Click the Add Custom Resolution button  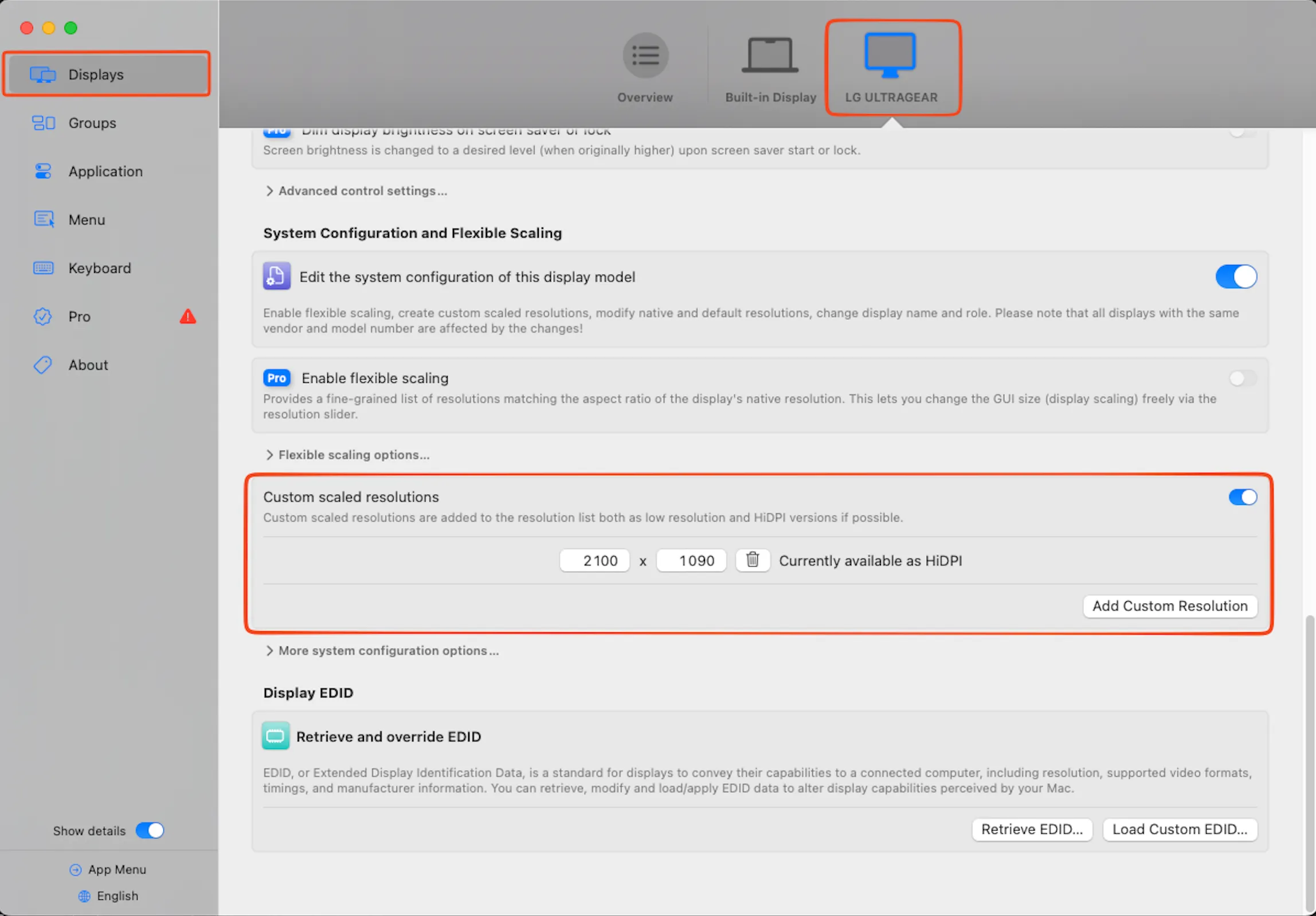click(1169, 606)
